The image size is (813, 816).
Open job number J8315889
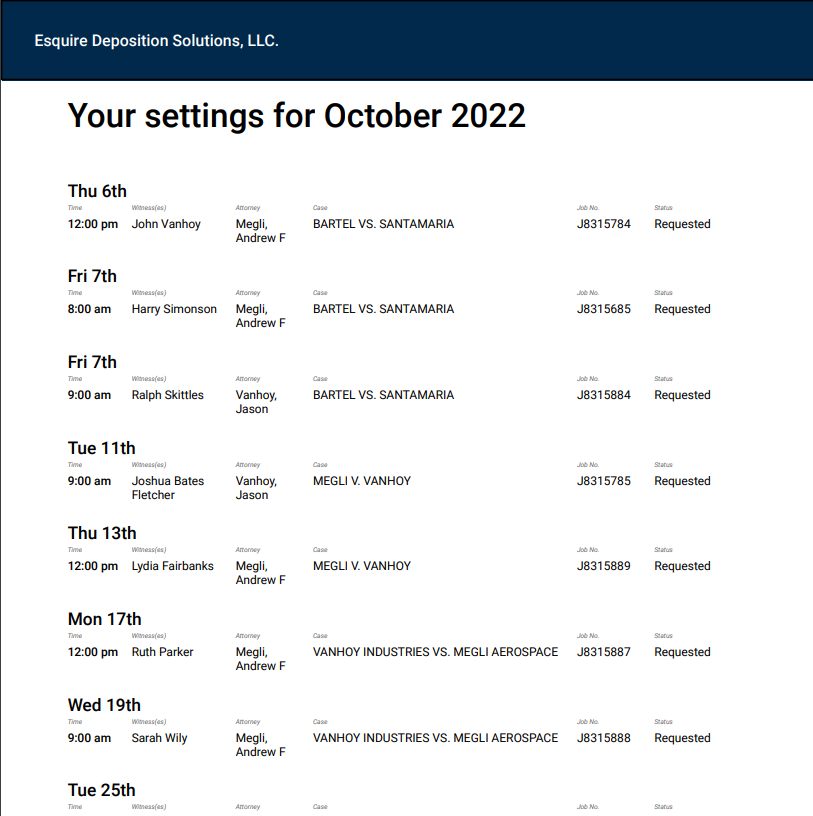[604, 566]
